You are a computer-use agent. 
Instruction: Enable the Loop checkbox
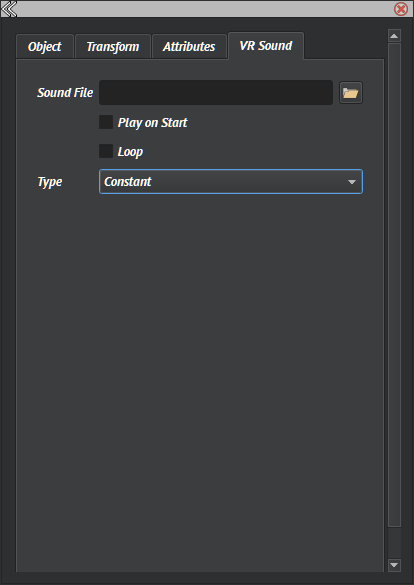coord(106,151)
